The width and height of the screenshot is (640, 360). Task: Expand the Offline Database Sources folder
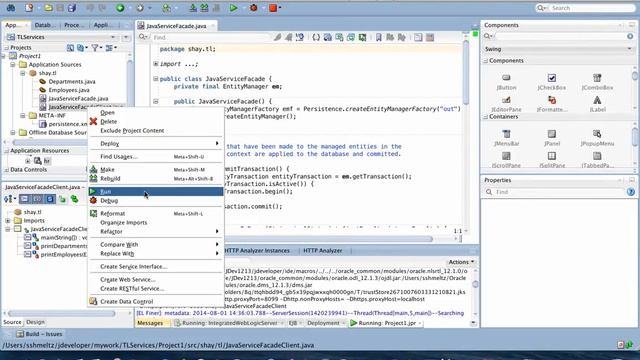[13, 133]
